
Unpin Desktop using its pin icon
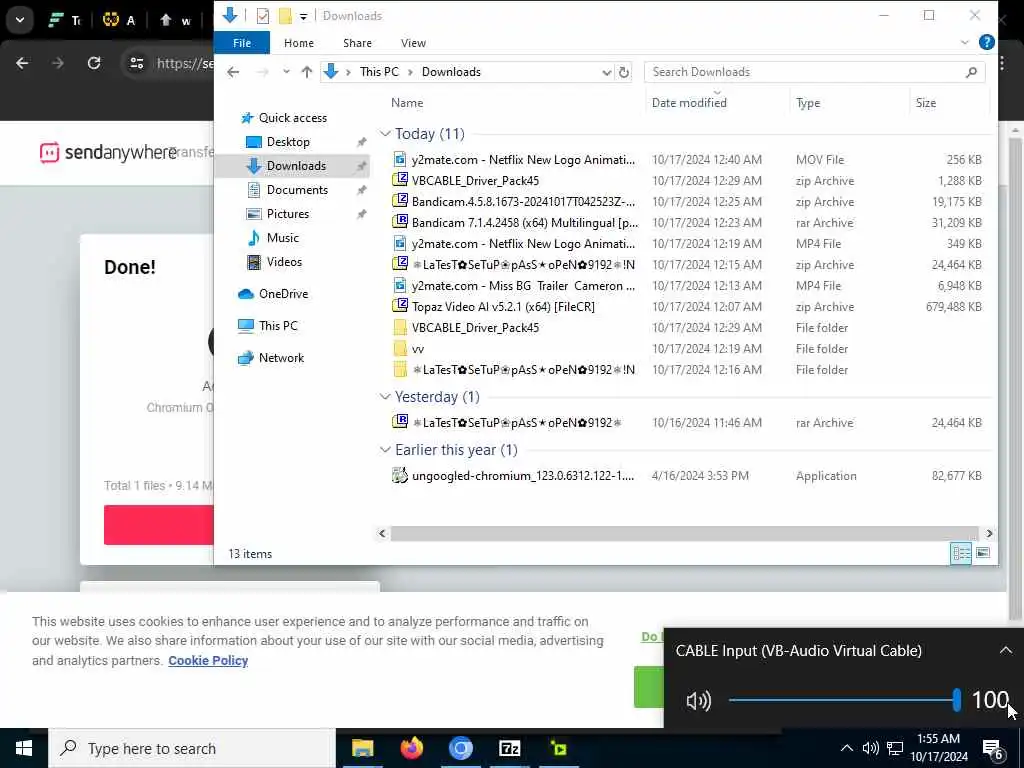click(361, 142)
